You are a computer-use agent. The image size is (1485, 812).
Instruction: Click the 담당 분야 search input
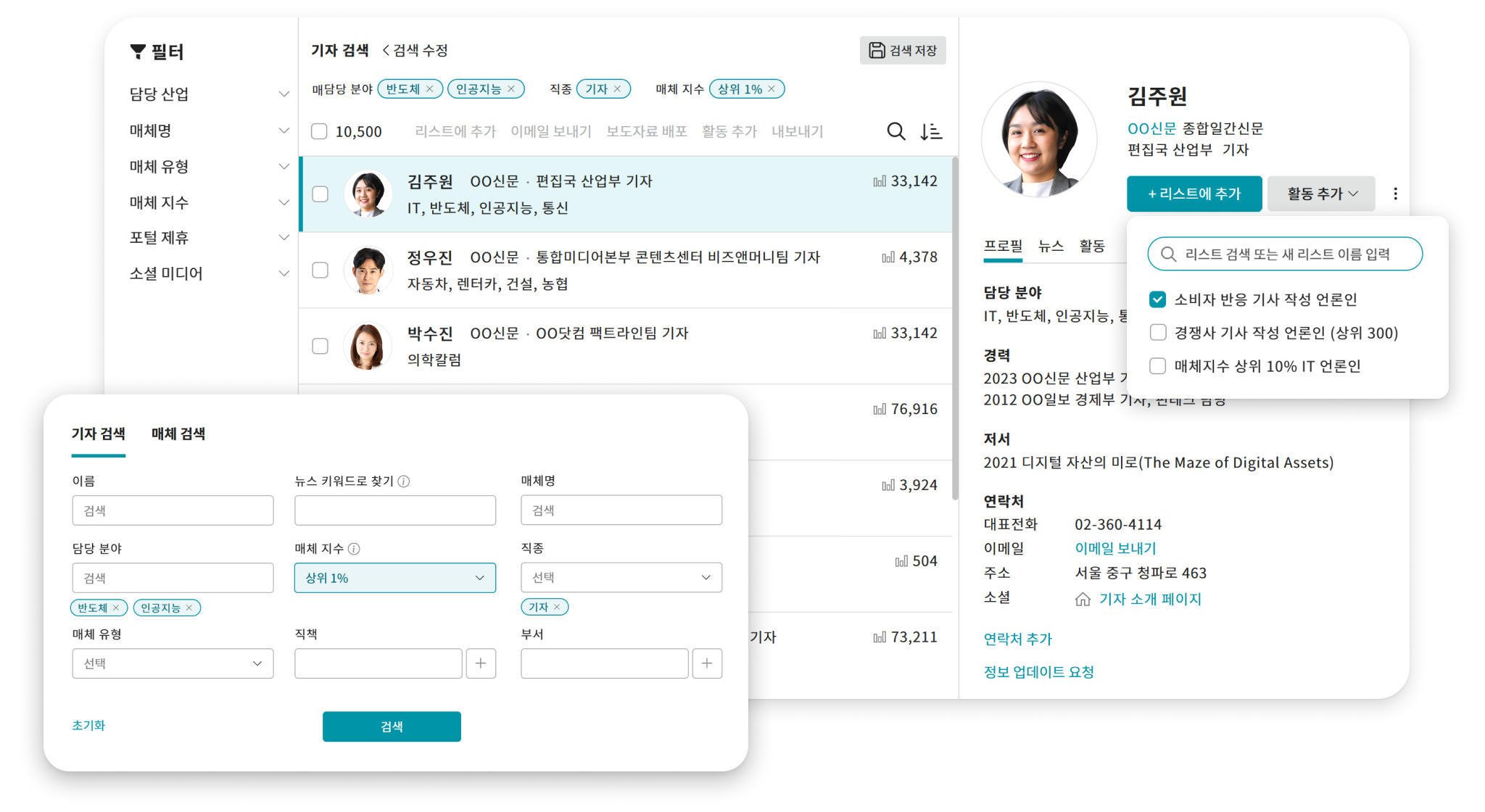173,578
